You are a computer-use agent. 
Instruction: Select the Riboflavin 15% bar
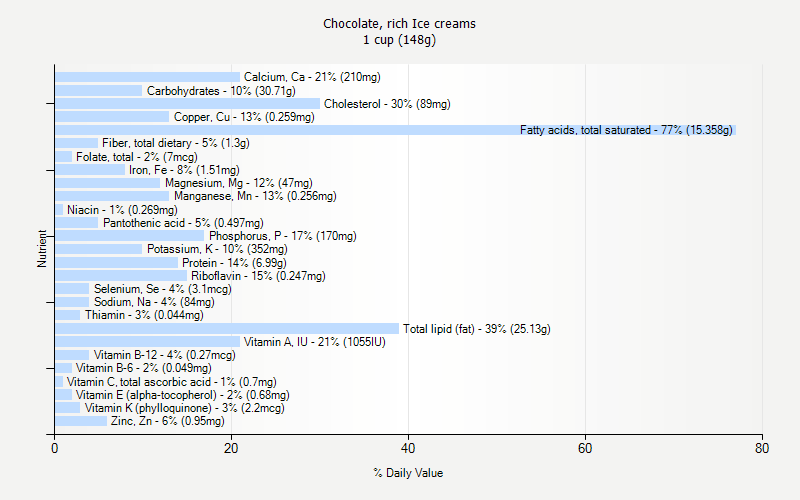pos(120,276)
